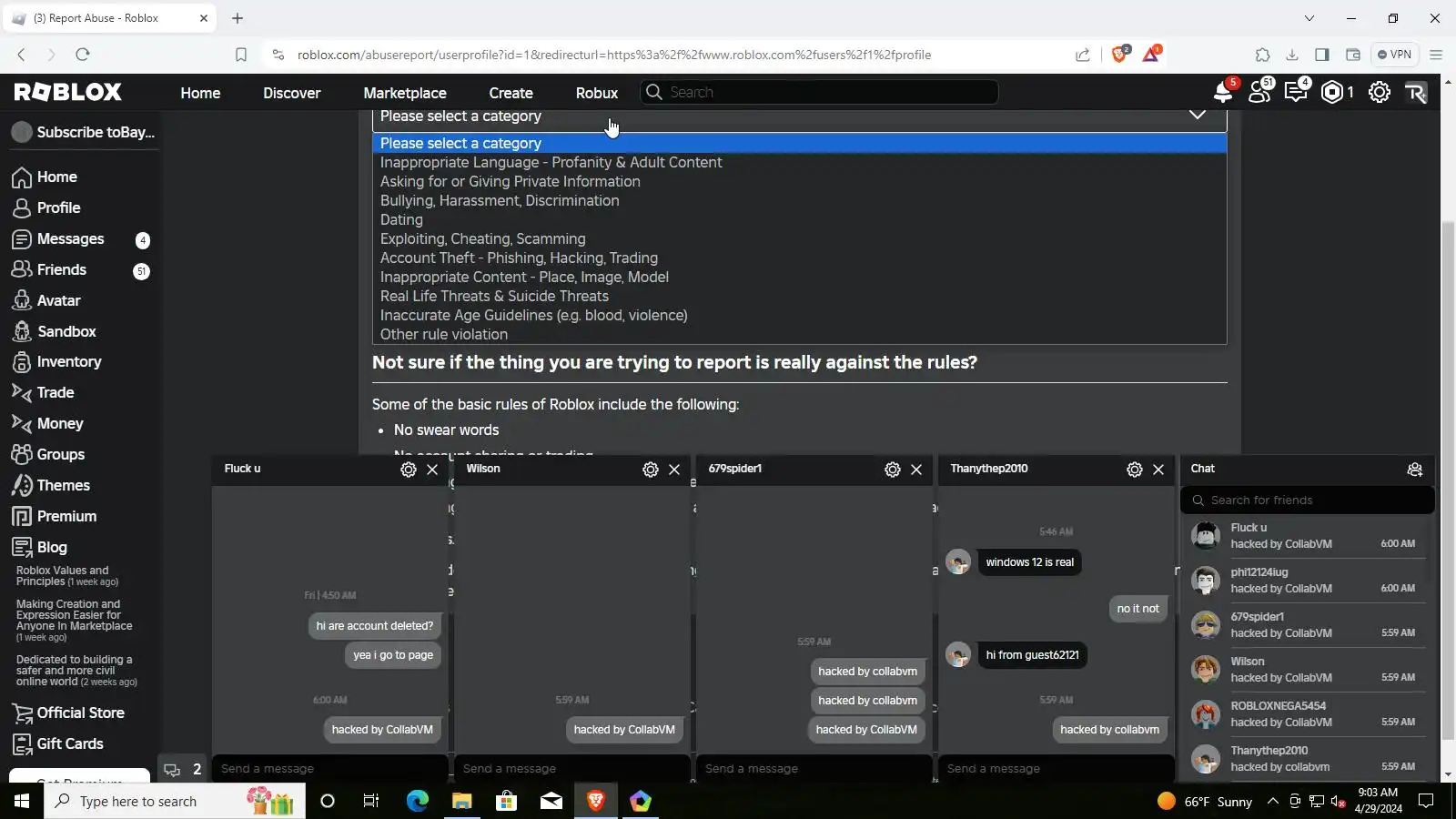Viewport: 1456px width, 819px height.
Task: Select 'Asking for or Giving Private Information'
Action: 799,181
